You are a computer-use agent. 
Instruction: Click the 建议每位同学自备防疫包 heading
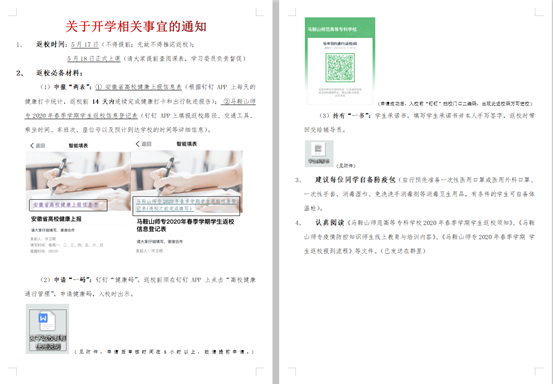[x=356, y=180]
